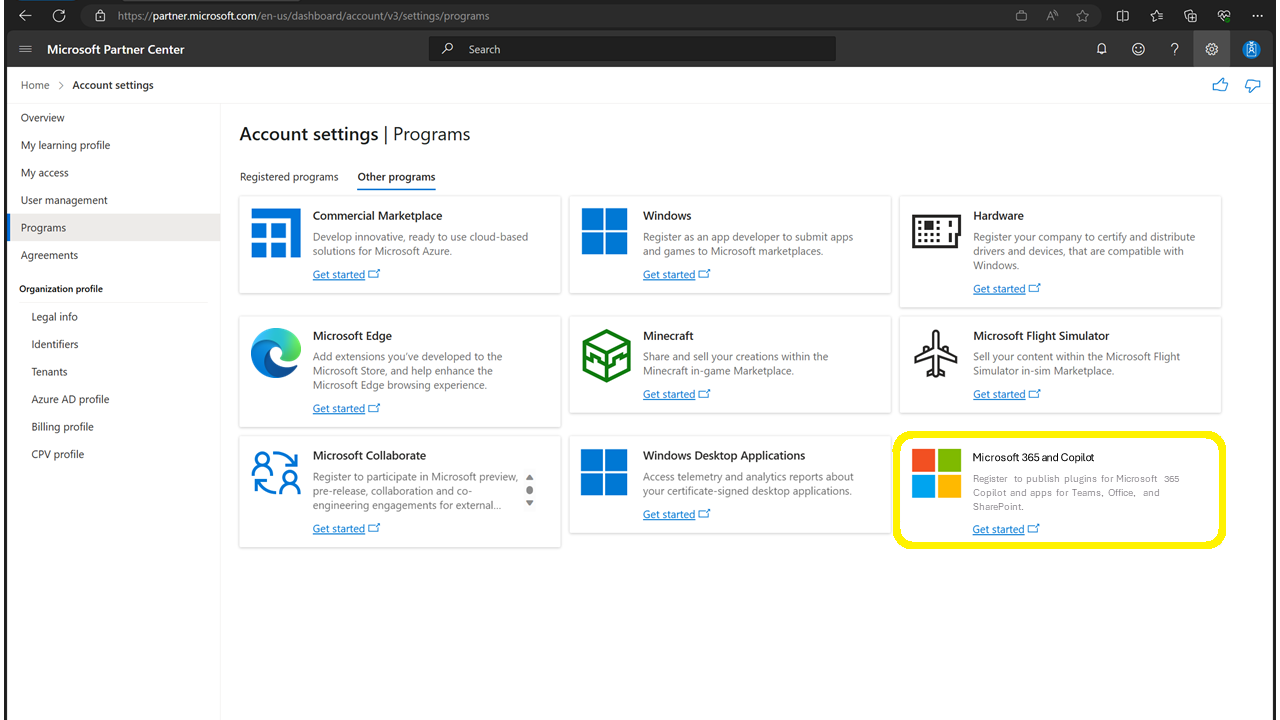This screenshot has width=1280, height=720.
Task: Click into the Search box
Action: (x=632, y=49)
